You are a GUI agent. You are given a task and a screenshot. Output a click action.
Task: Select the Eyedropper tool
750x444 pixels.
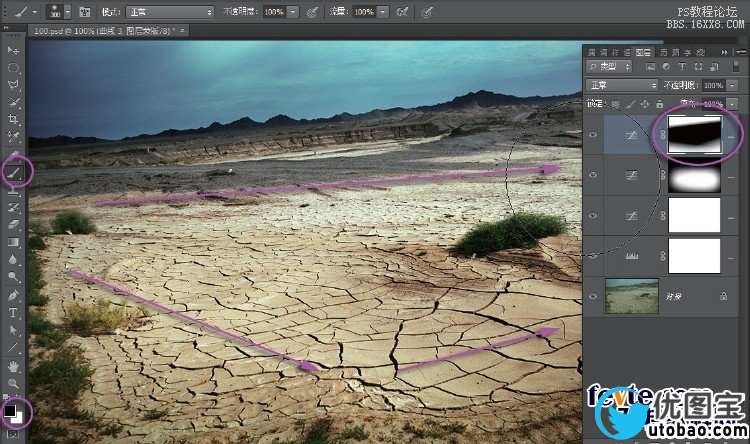click(13, 137)
